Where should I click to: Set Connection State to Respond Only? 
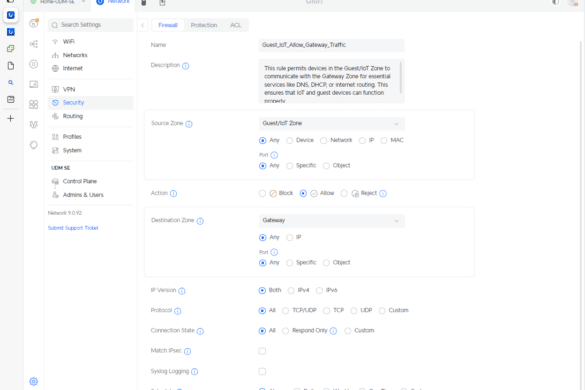[285, 331]
